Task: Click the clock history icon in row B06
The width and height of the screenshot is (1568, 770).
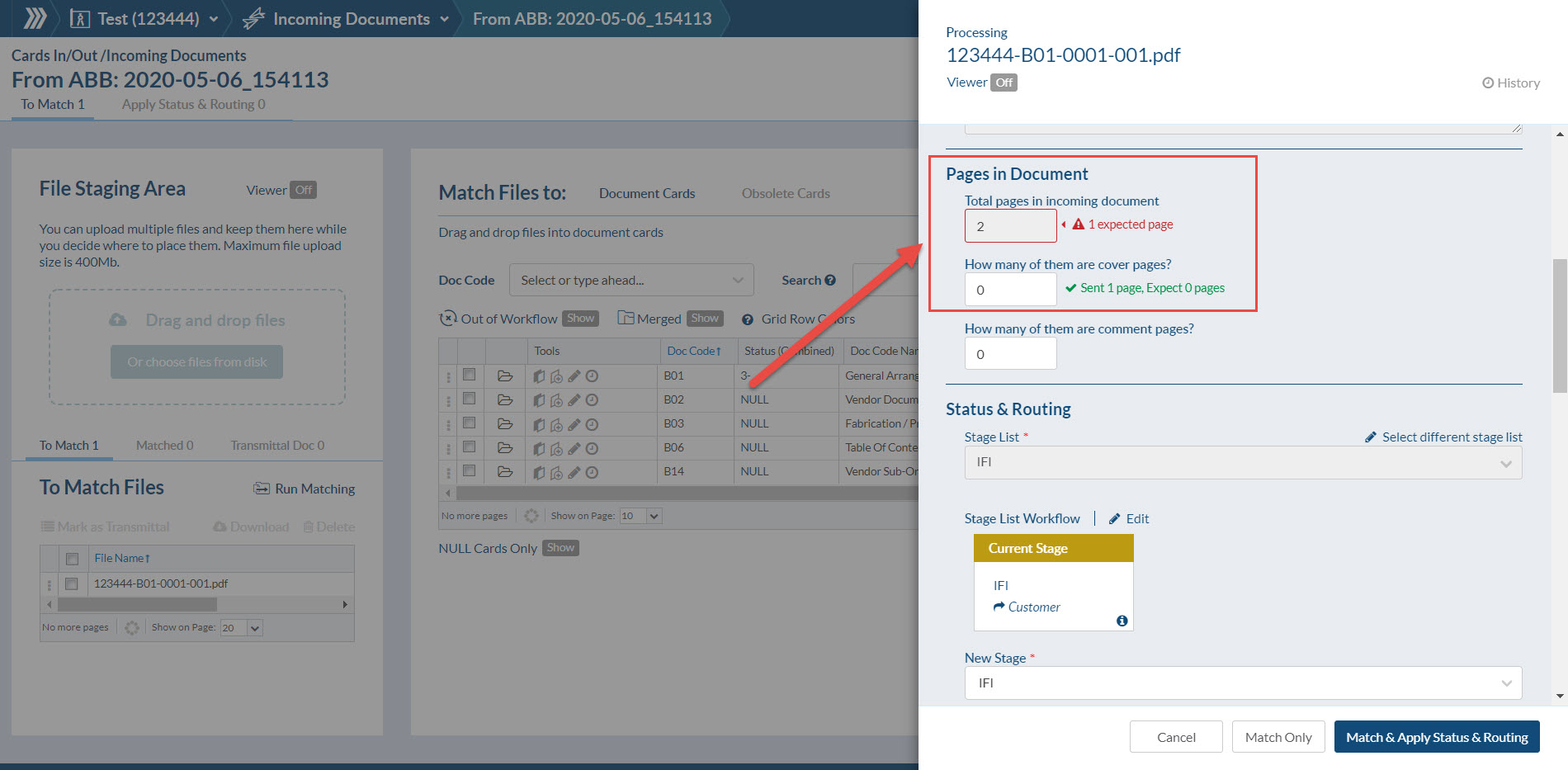Action: [x=592, y=447]
